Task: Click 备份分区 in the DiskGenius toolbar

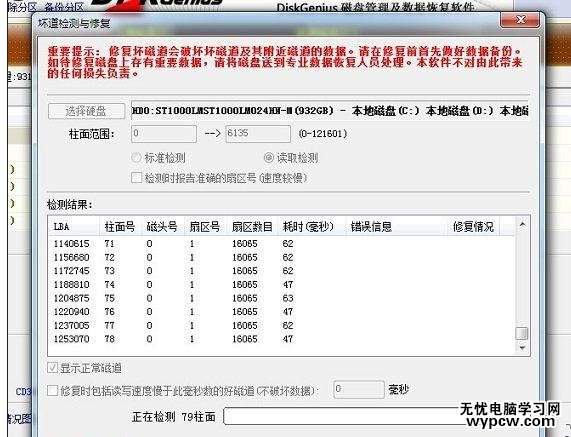Action: [64, 7]
